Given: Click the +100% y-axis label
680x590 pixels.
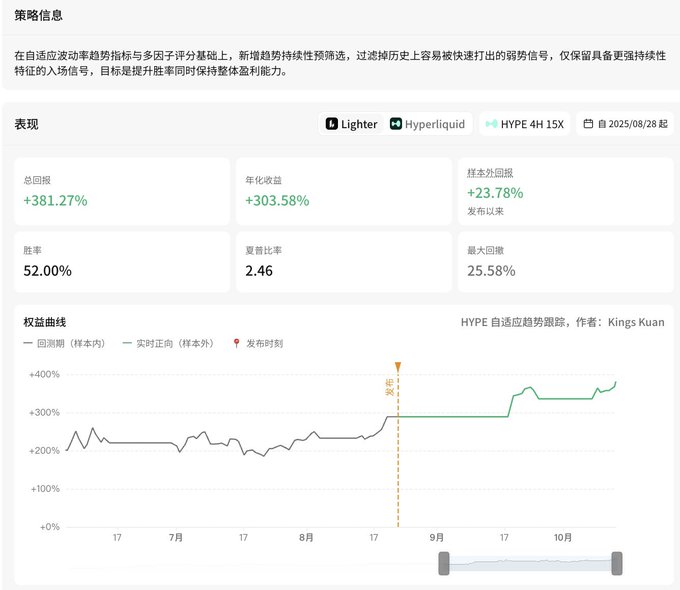Looking at the screenshot, I should pyautogui.click(x=45, y=489).
